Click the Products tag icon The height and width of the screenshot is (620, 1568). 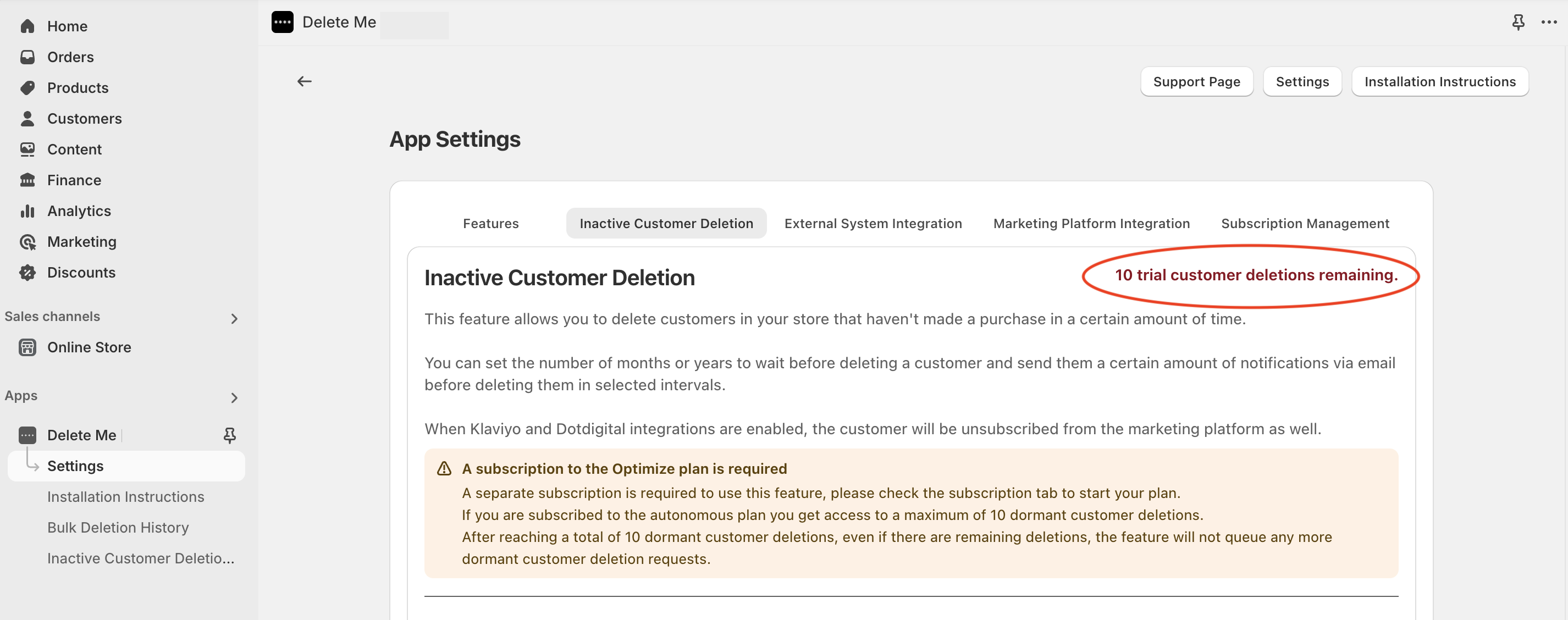tap(27, 87)
